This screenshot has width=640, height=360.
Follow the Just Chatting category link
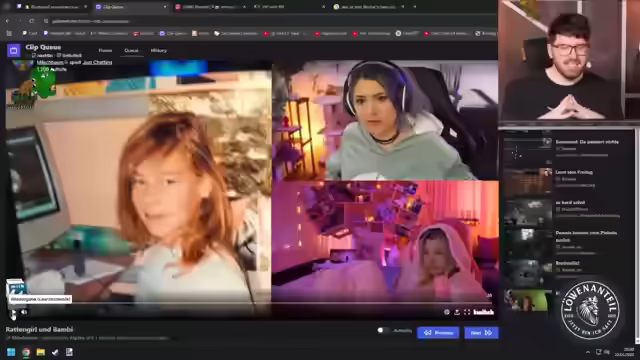pos(97,62)
